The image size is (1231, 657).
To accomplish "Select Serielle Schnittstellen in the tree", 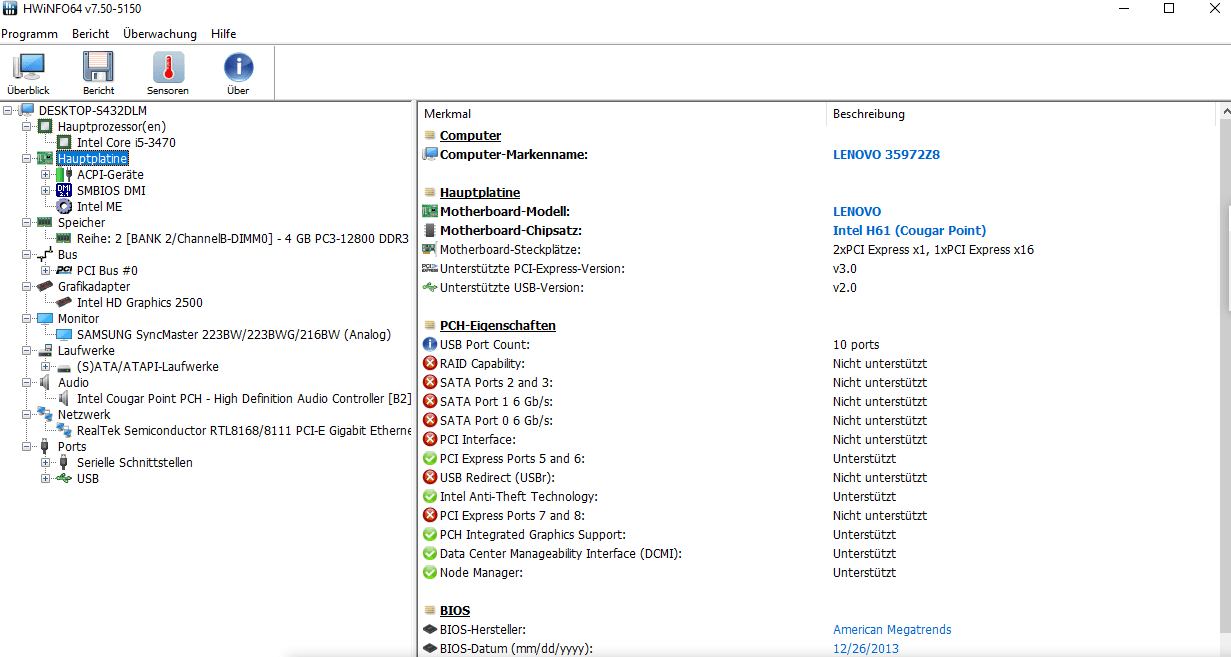I will pyautogui.click(x=134, y=463).
